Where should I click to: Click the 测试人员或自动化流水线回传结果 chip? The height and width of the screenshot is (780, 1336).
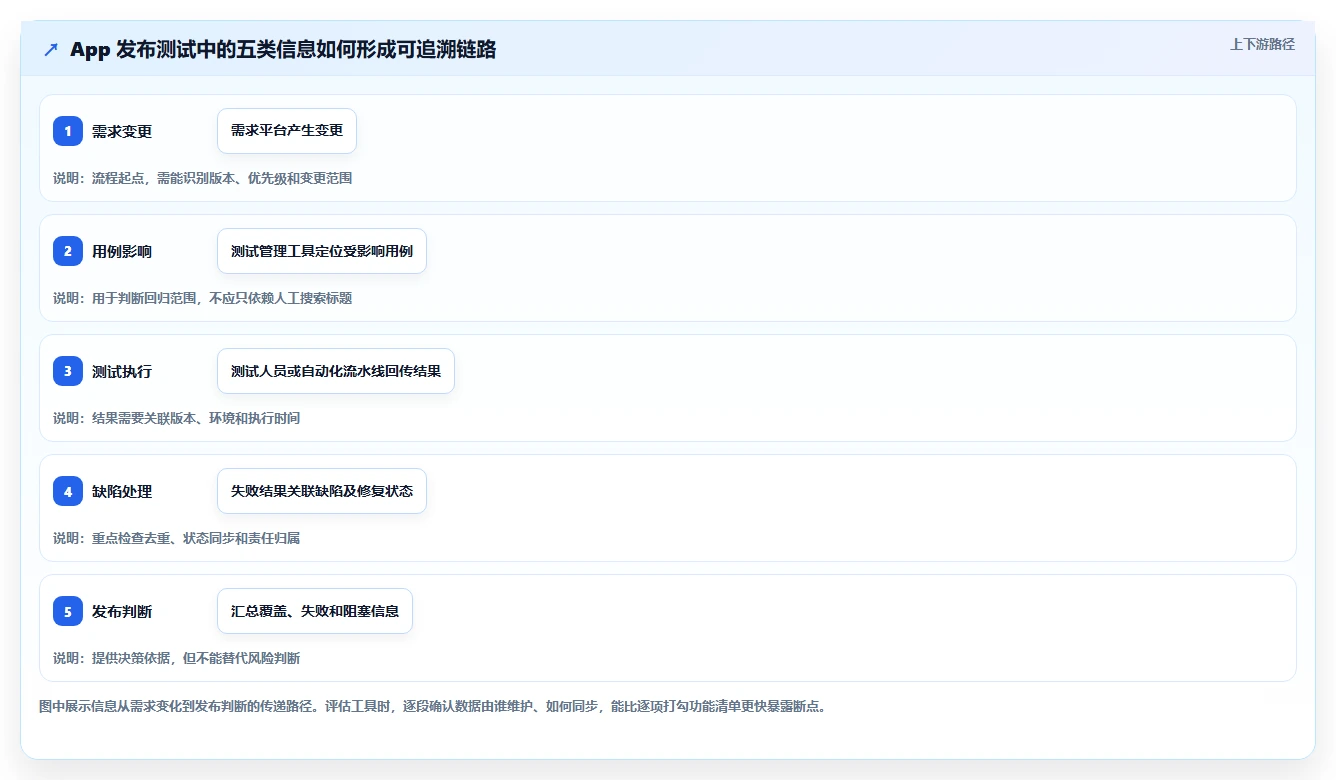pyautogui.click(x=336, y=371)
